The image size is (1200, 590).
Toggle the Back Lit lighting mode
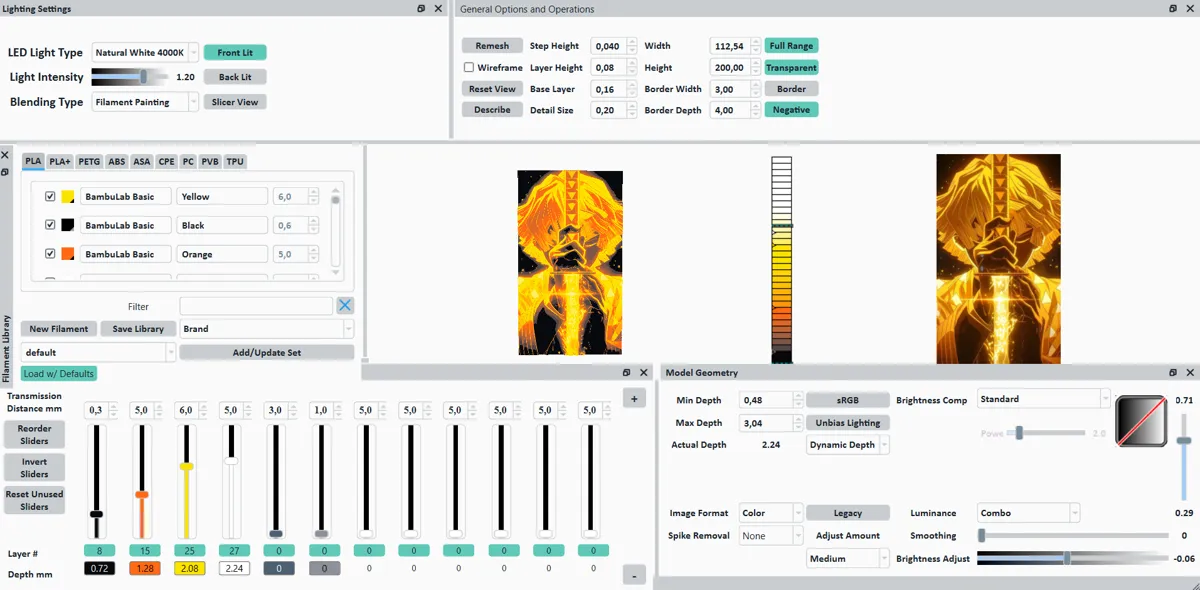tap(235, 77)
